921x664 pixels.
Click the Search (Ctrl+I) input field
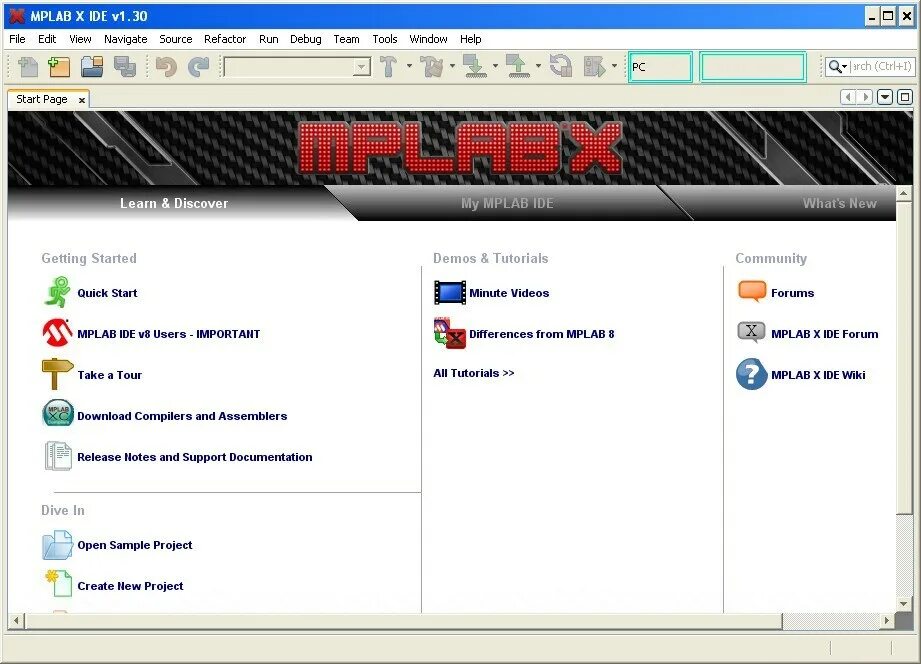(880, 66)
